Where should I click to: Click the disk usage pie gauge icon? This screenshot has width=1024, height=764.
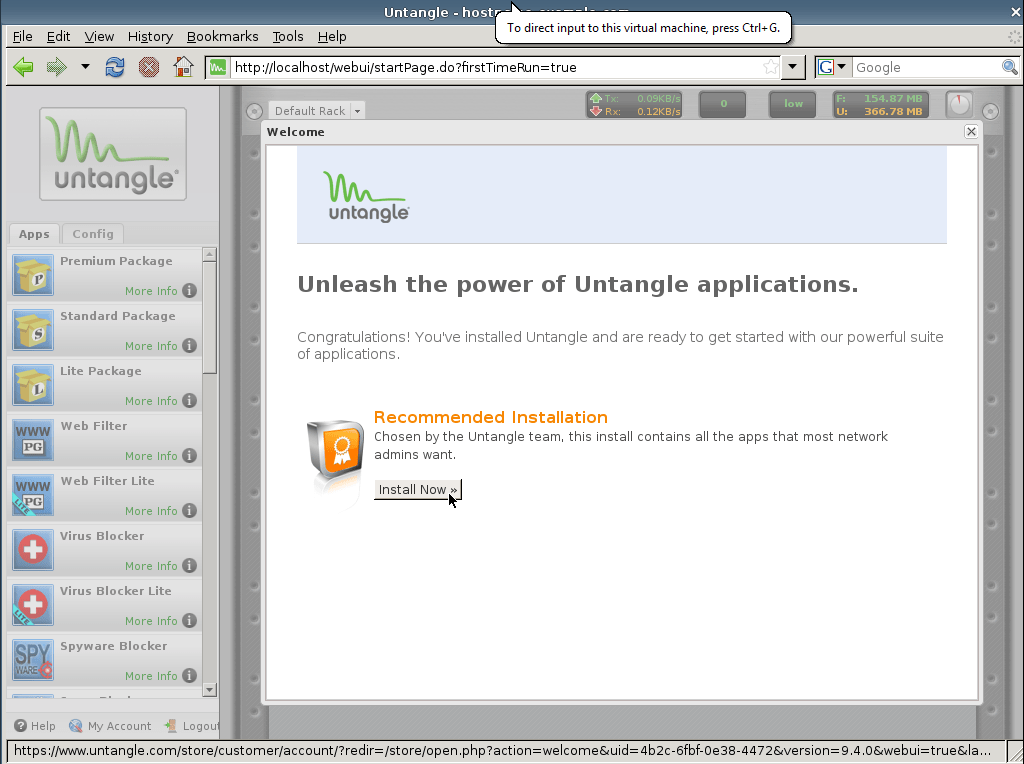(959, 104)
